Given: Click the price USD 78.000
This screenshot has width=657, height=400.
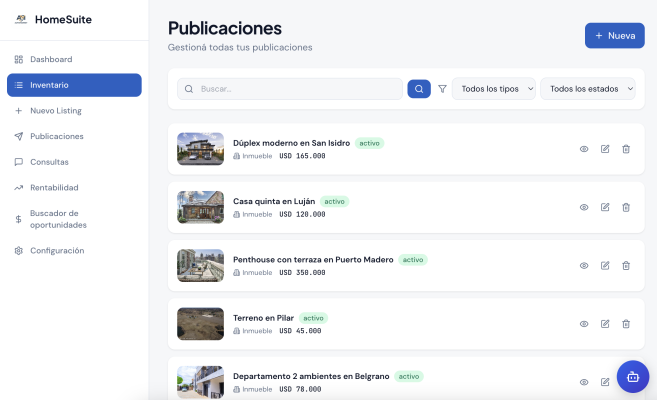Looking at the screenshot, I should coord(300,389).
